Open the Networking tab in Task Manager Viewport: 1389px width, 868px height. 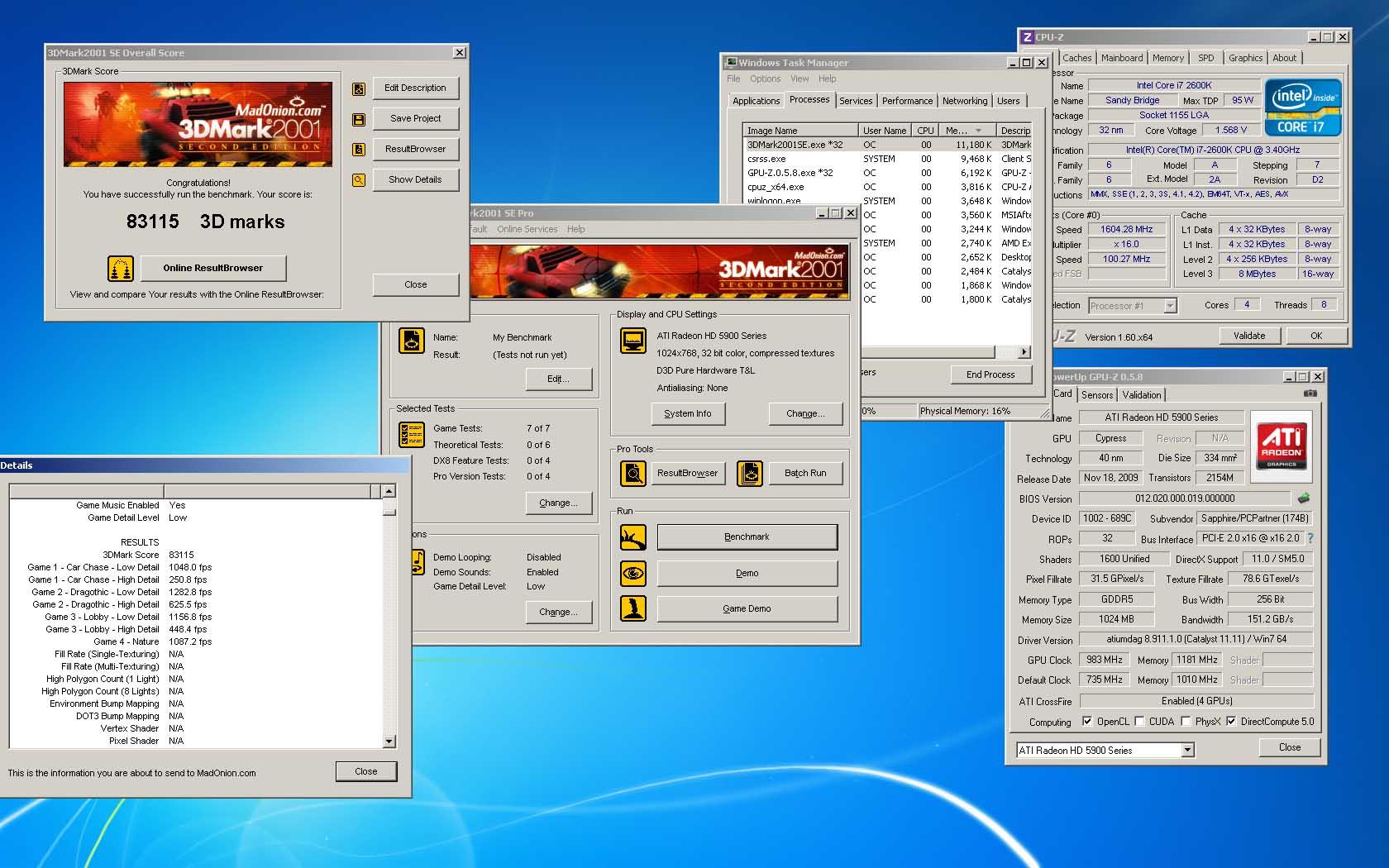[x=965, y=101]
